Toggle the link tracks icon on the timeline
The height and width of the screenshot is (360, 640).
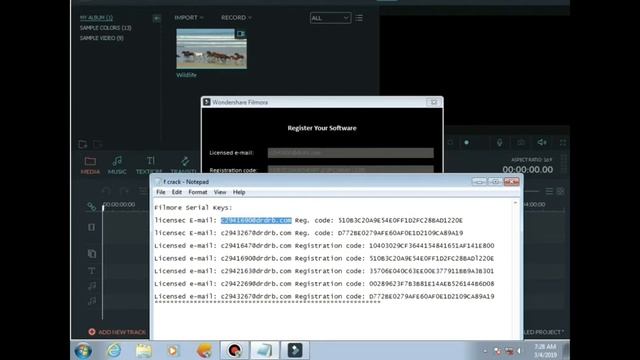point(91,207)
